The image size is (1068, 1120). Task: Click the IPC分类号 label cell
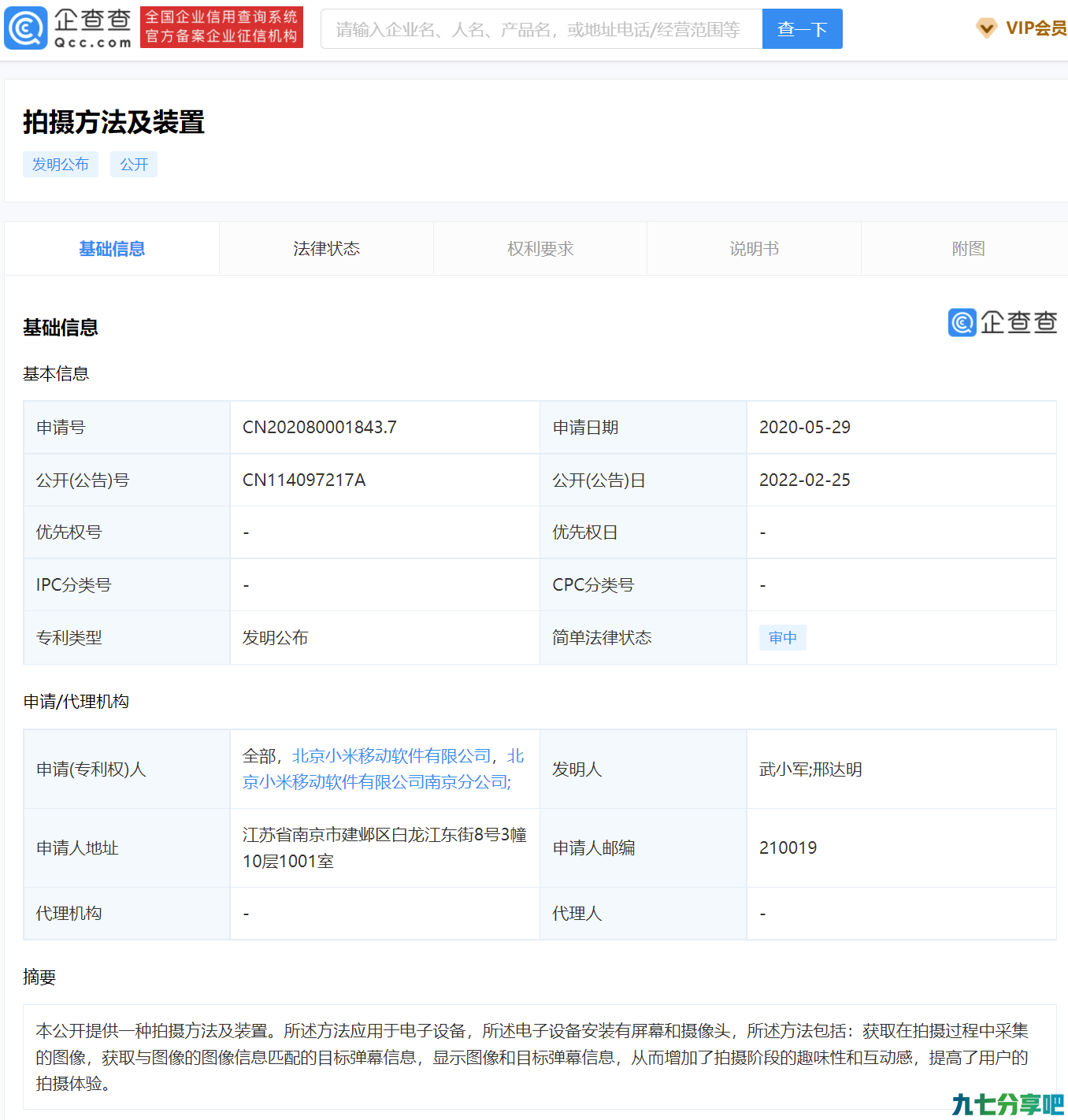coord(127,585)
